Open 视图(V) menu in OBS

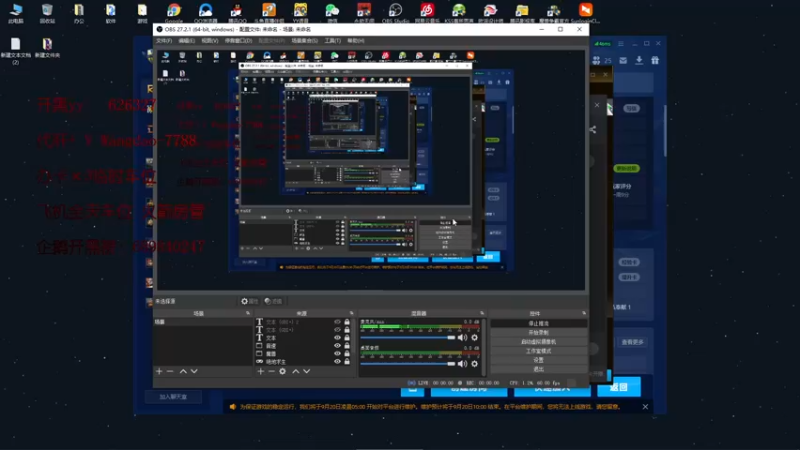[x=210, y=41]
